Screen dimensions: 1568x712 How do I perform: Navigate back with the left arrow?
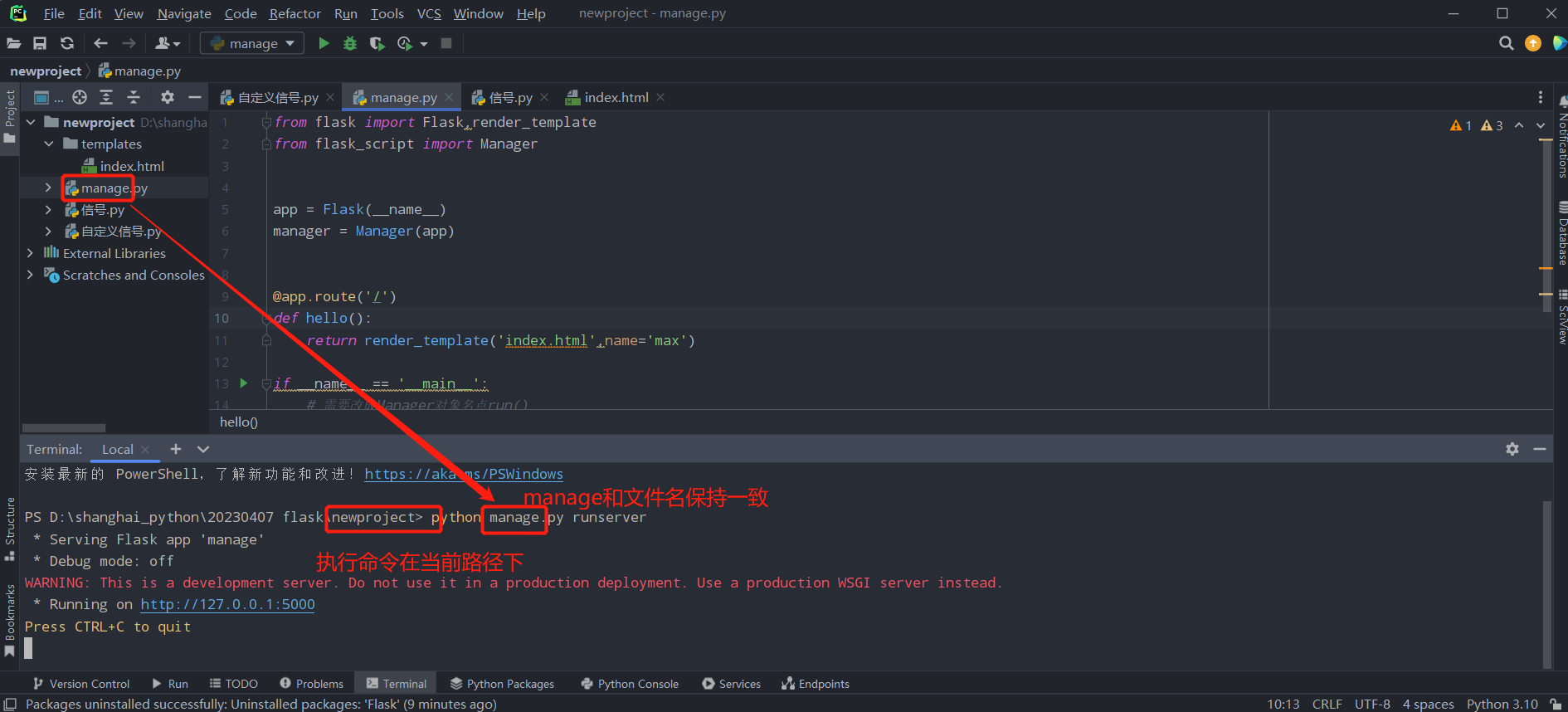(100, 43)
